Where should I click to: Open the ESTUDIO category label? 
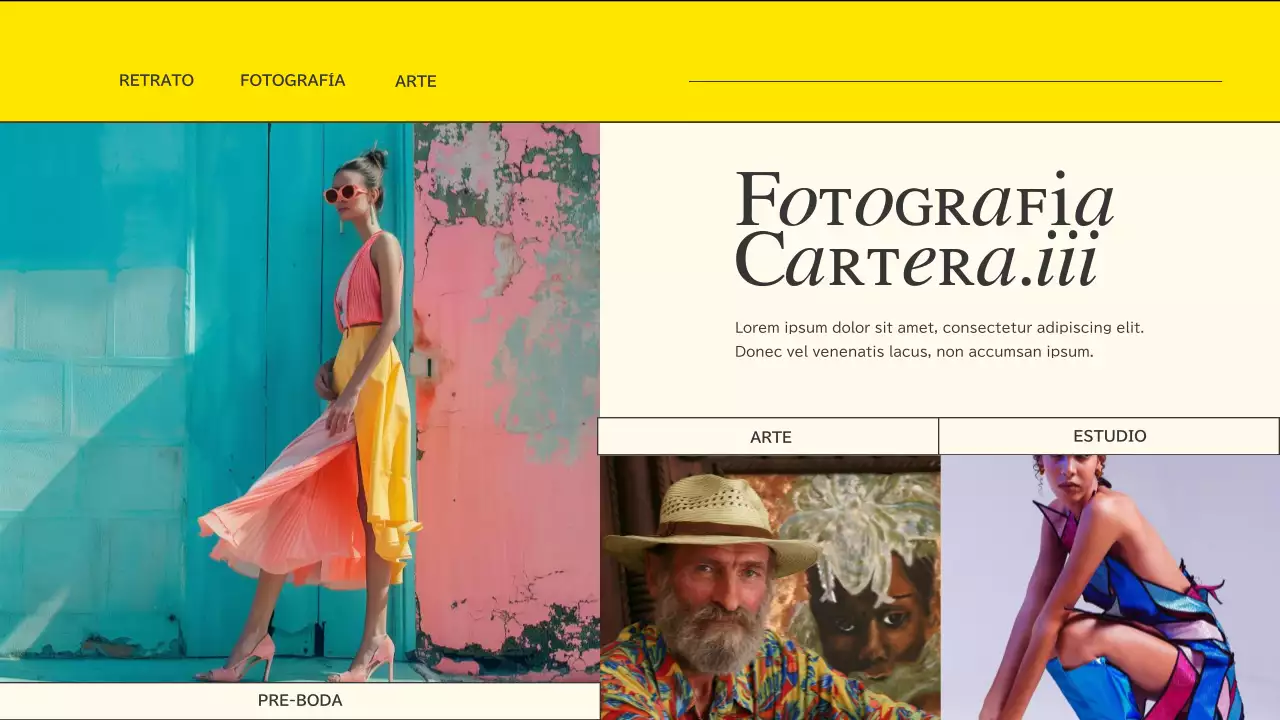click(1109, 436)
